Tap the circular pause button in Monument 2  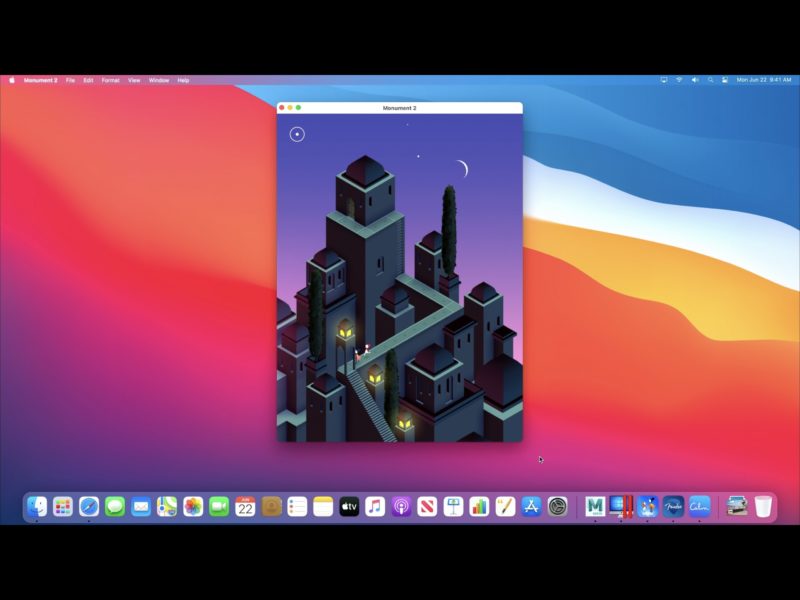[x=297, y=134]
